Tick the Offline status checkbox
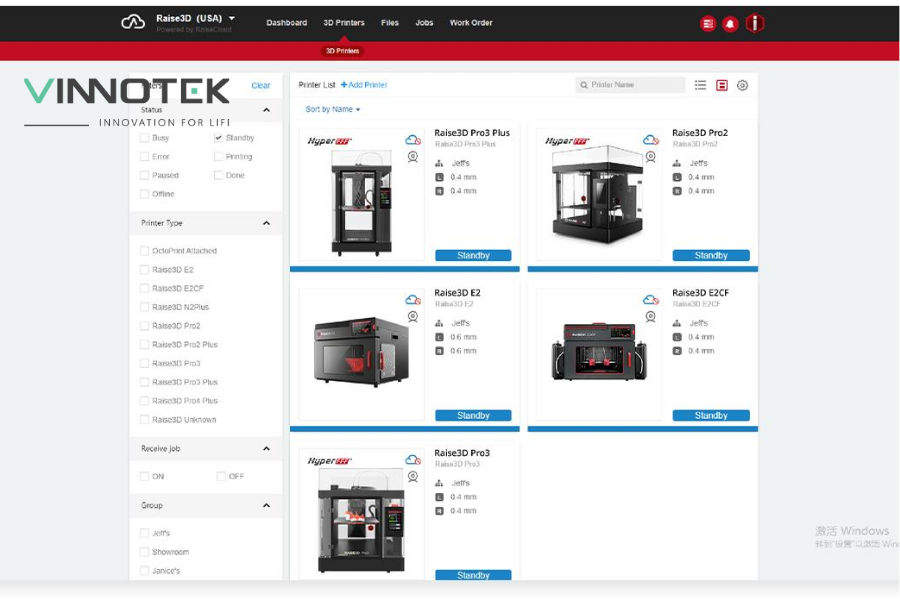Image resolution: width=900 pixels, height=600 pixels. coord(144,194)
